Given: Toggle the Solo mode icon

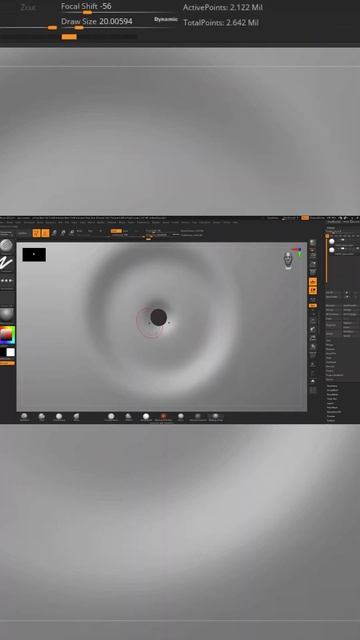Looking at the screenshot, I should tap(313, 381).
